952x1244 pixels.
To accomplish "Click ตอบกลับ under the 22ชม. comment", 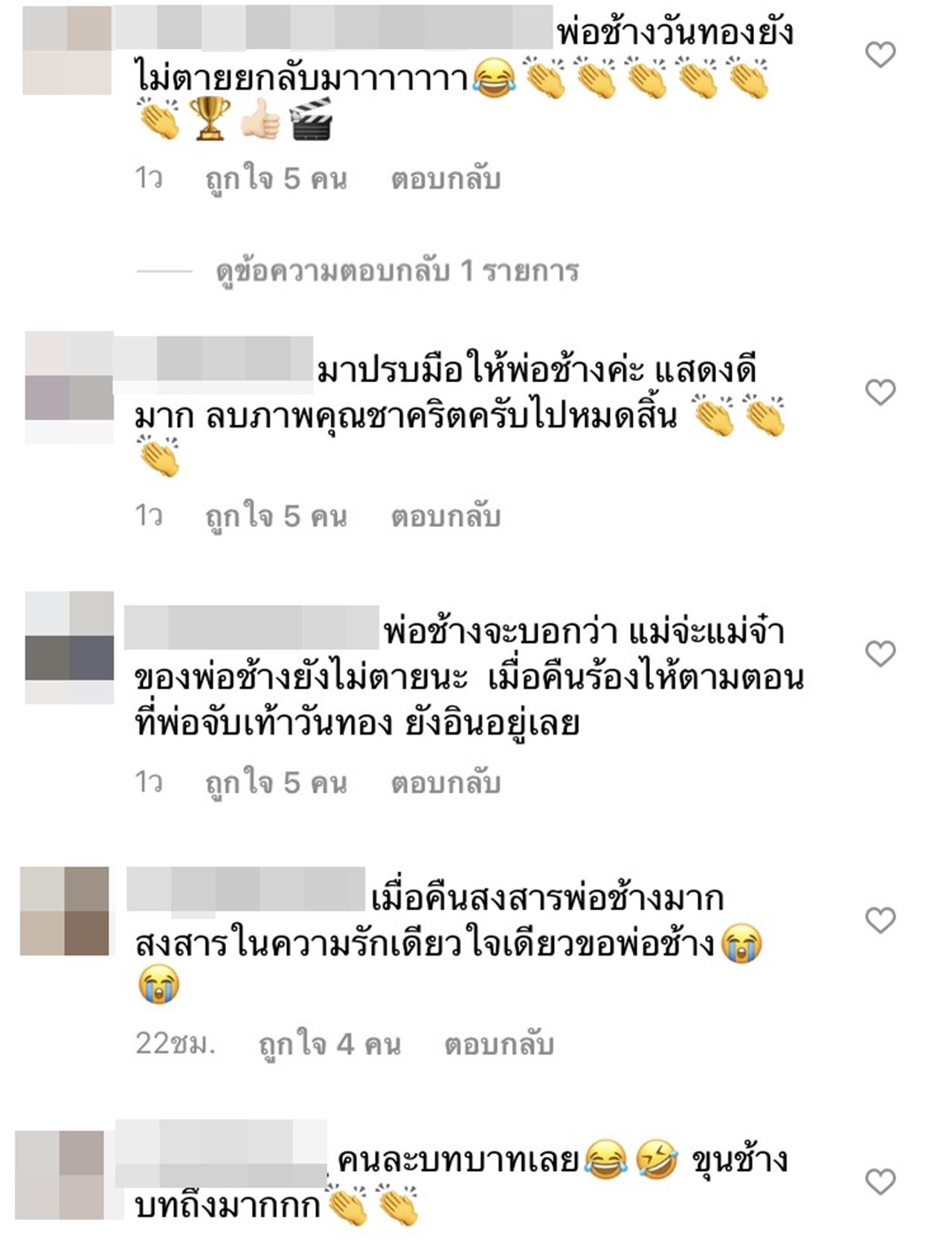I will pos(499,1044).
